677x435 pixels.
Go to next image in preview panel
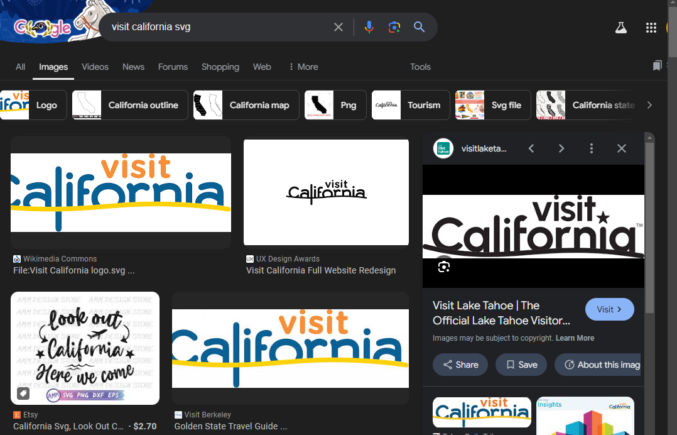coord(561,148)
